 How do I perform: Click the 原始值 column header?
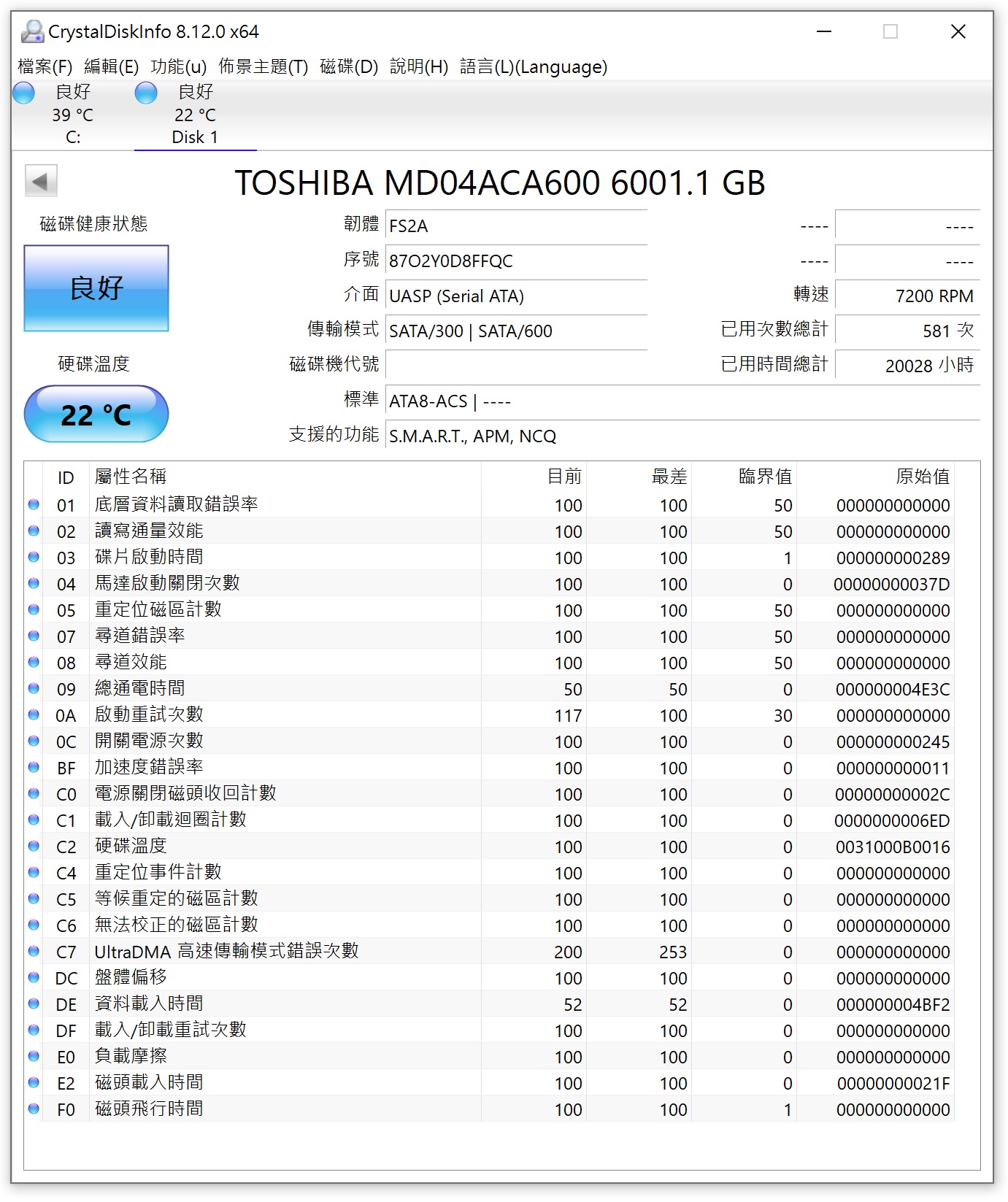pyautogui.click(x=876, y=477)
